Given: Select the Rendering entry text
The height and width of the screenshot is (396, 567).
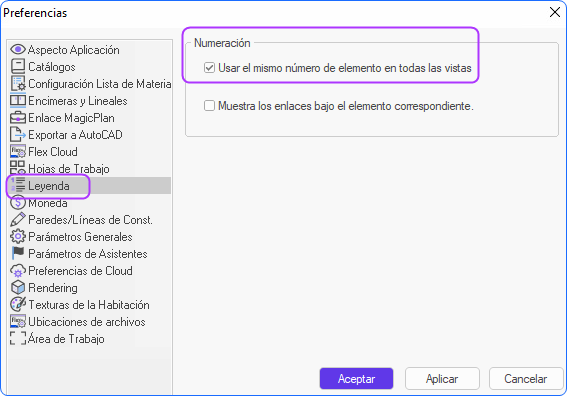Looking at the screenshot, I should pos(53,288).
